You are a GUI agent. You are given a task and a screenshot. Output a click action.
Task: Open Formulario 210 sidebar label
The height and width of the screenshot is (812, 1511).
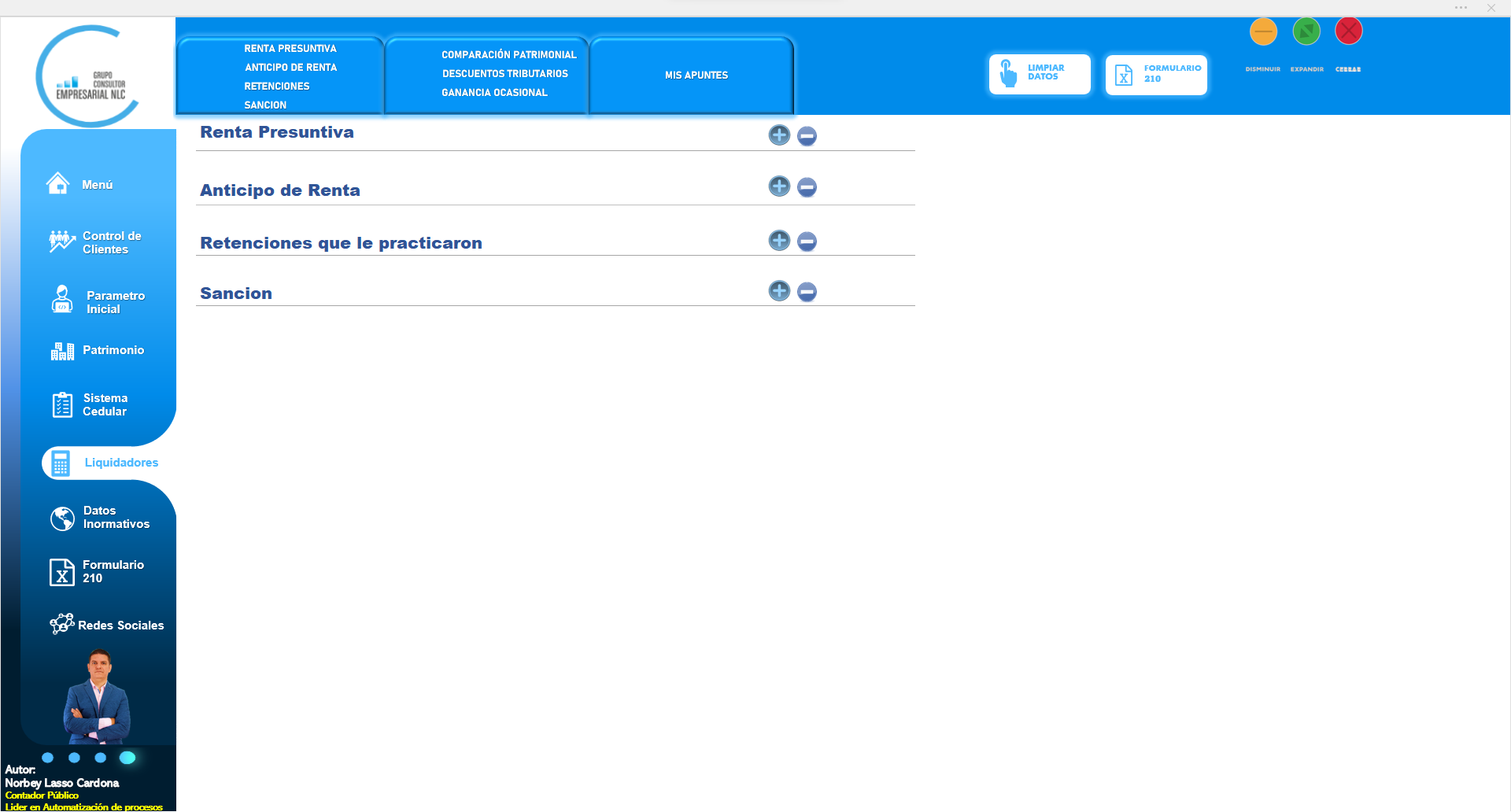coord(113,571)
